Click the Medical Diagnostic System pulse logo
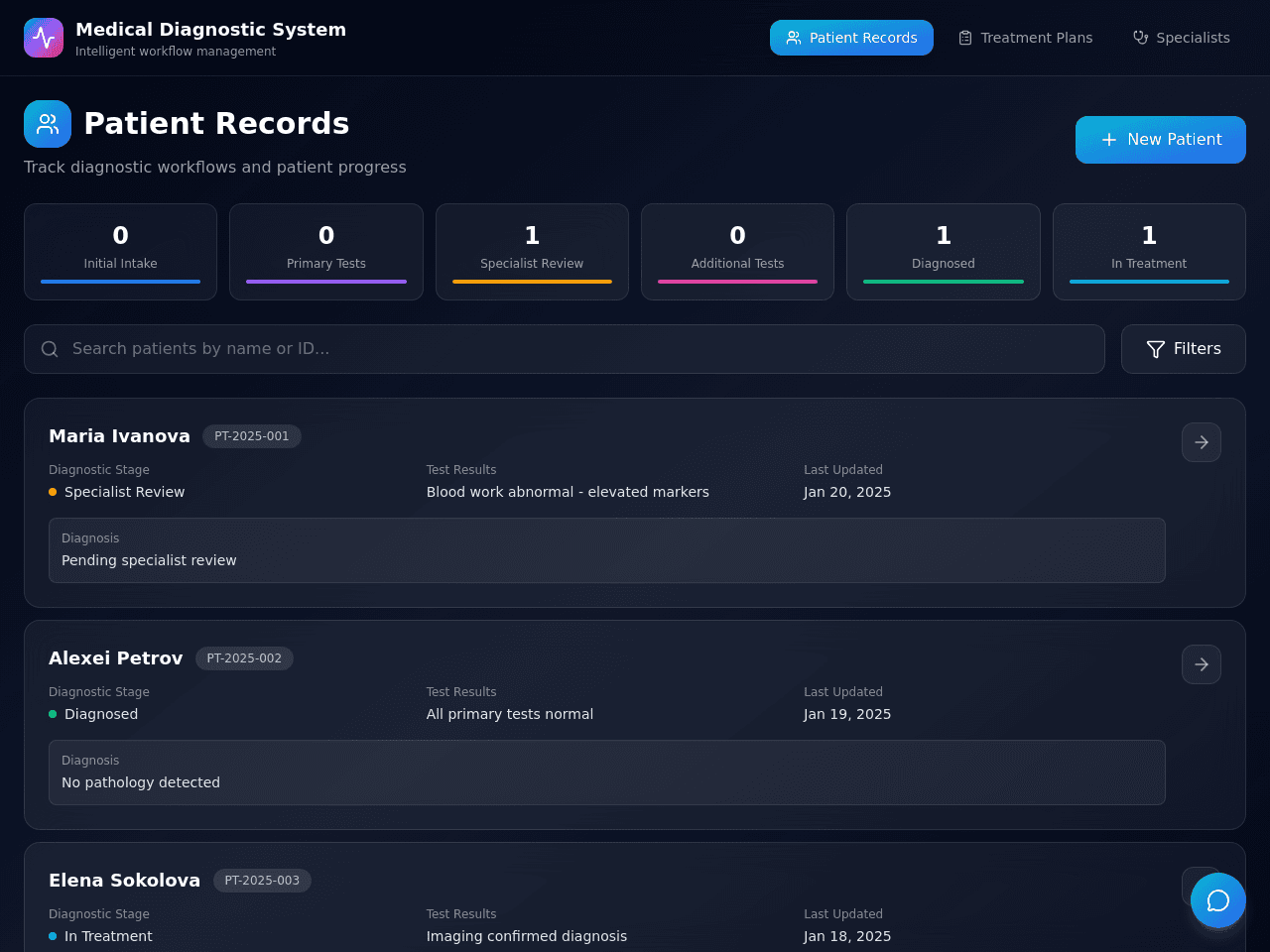The width and height of the screenshot is (1270, 952). (44, 38)
